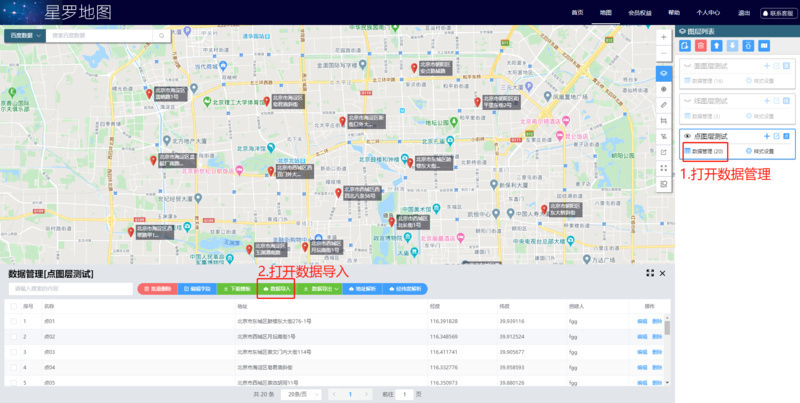Click address cell 北京市西城区月坛南街1号
Screen dimensions: 800x403
266,337
